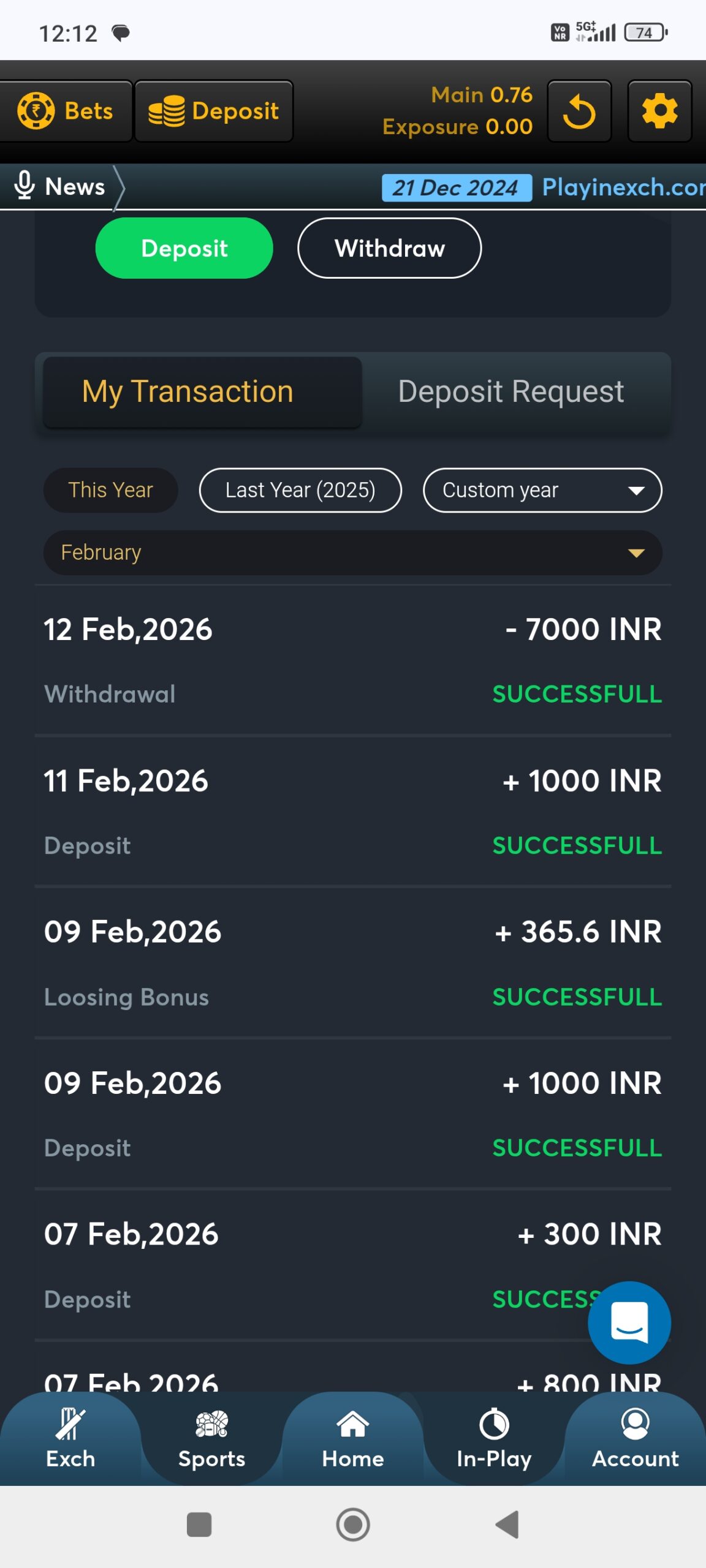Expand the Custom year dropdown

pos(542,490)
